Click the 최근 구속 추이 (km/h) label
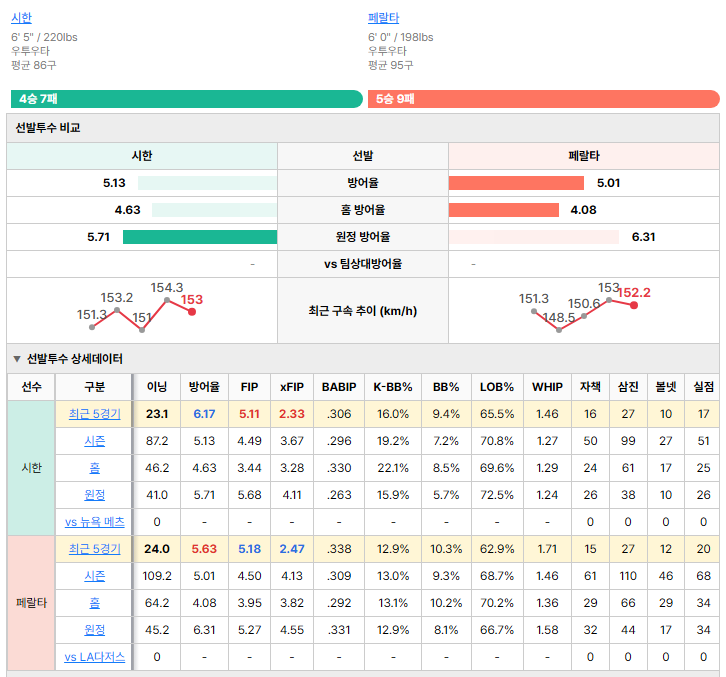This screenshot has height=677, width=726. click(x=363, y=311)
